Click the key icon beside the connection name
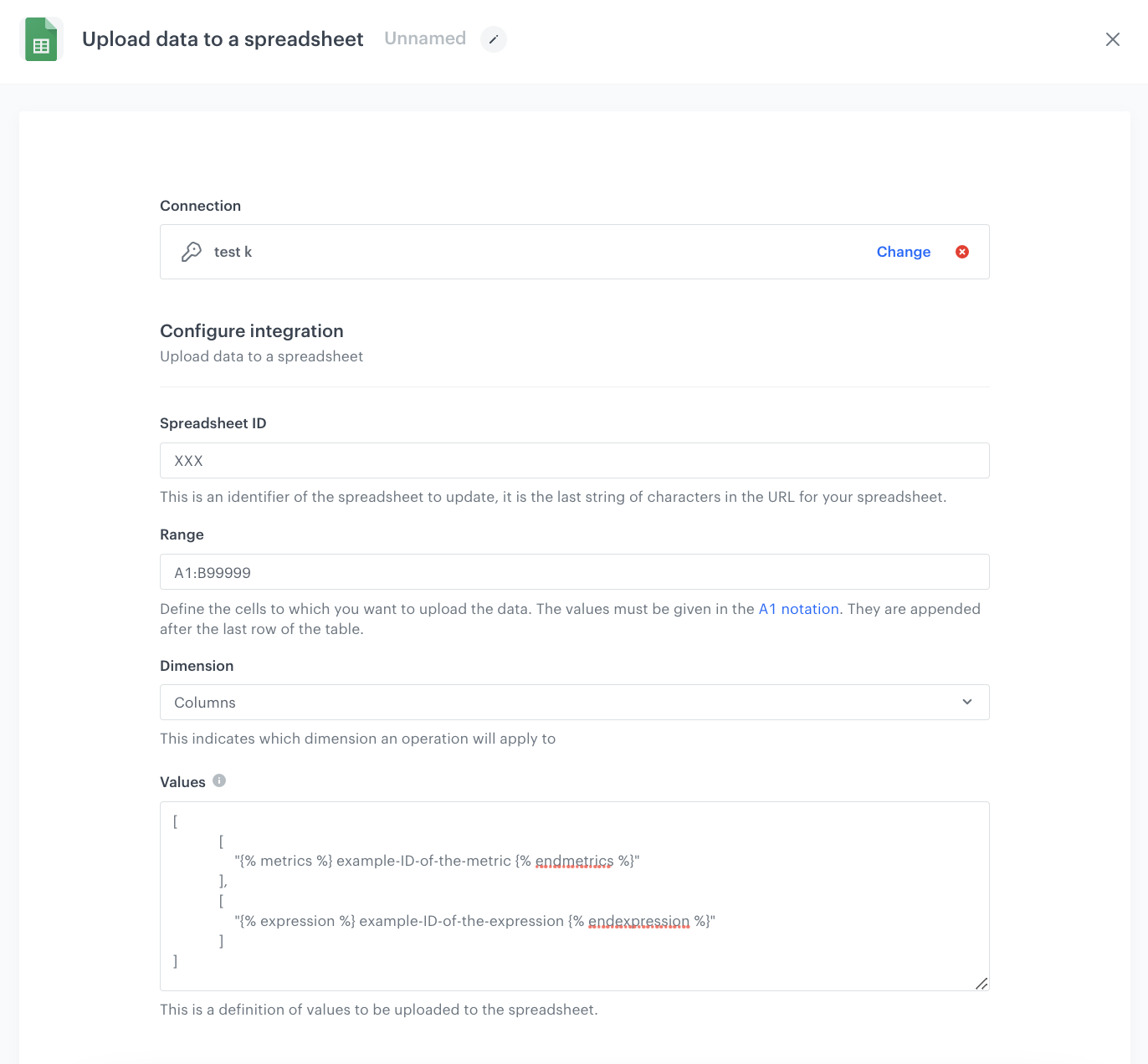1148x1064 pixels. [x=192, y=251]
